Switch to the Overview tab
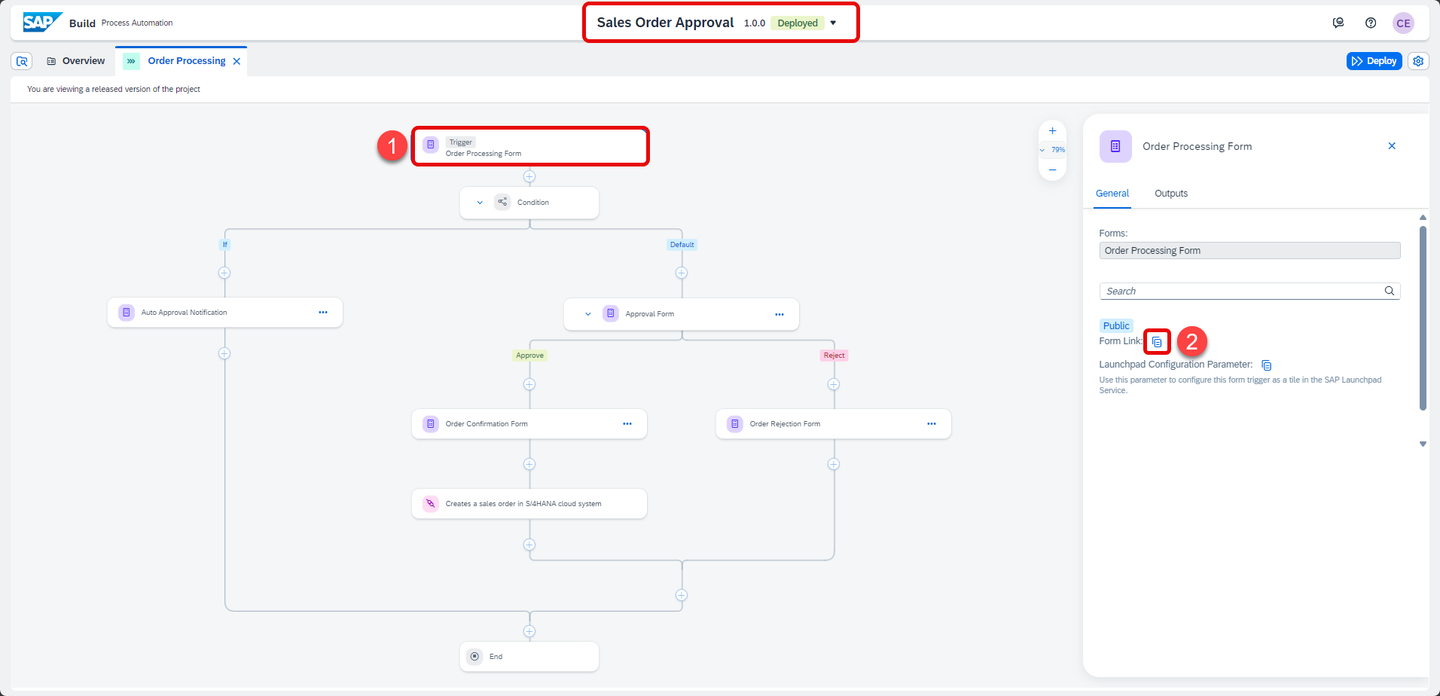The height and width of the screenshot is (696, 1440). point(75,61)
